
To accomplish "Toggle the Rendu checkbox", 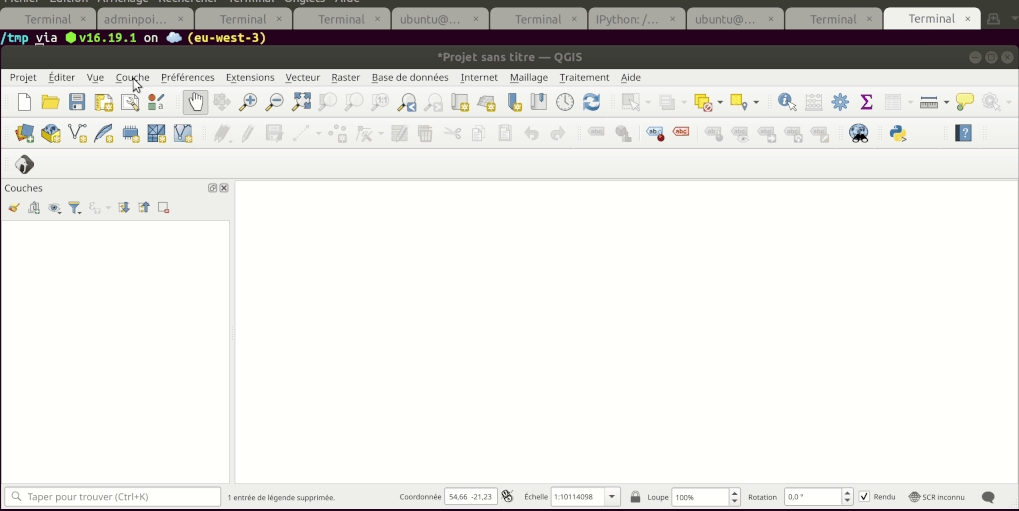I will 864,497.
